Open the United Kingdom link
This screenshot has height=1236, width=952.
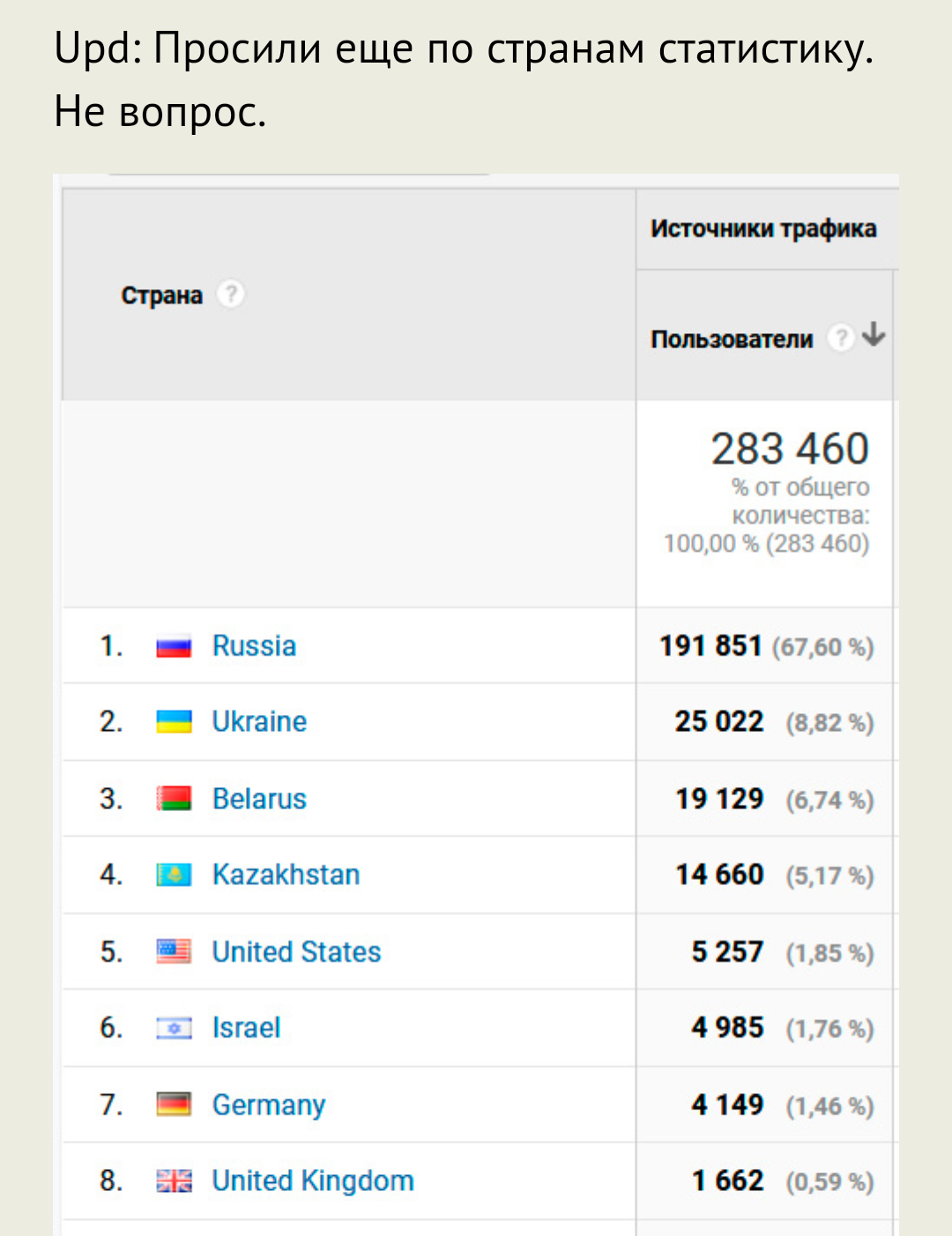pyautogui.click(x=313, y=1180)
